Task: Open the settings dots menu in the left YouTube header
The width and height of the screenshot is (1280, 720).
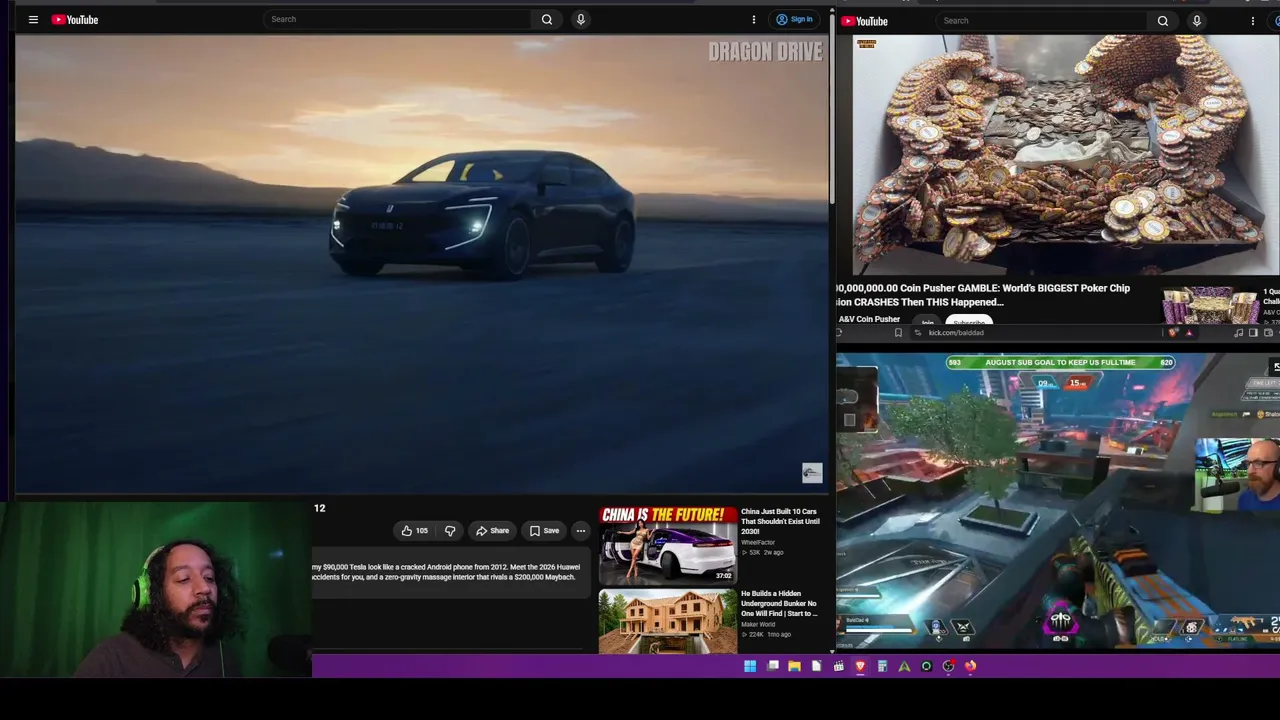Action: click(x=754, y=19)
